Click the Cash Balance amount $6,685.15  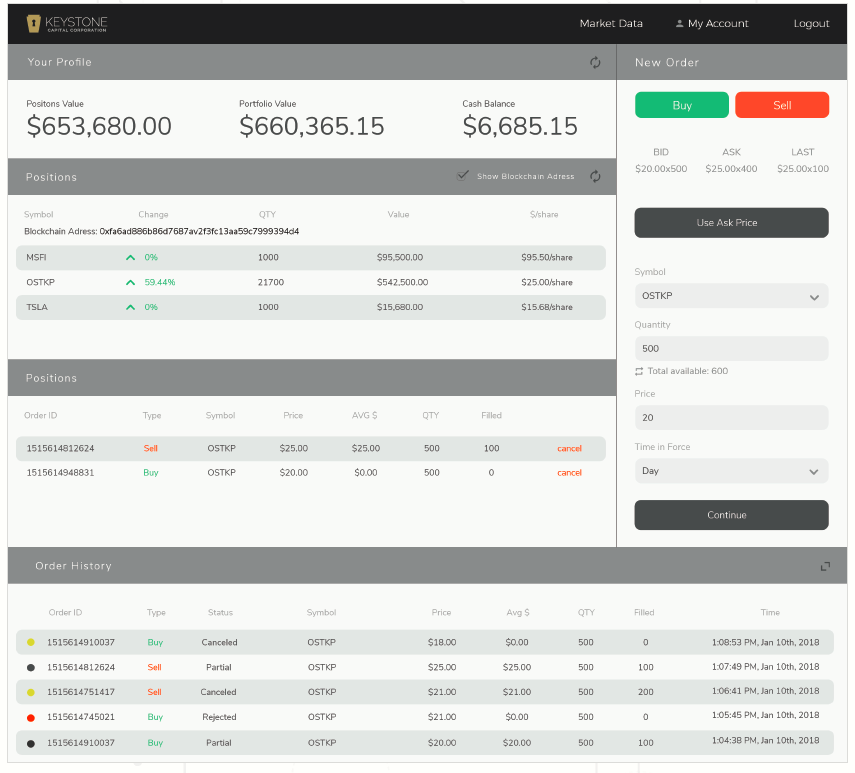pos(520,126)
